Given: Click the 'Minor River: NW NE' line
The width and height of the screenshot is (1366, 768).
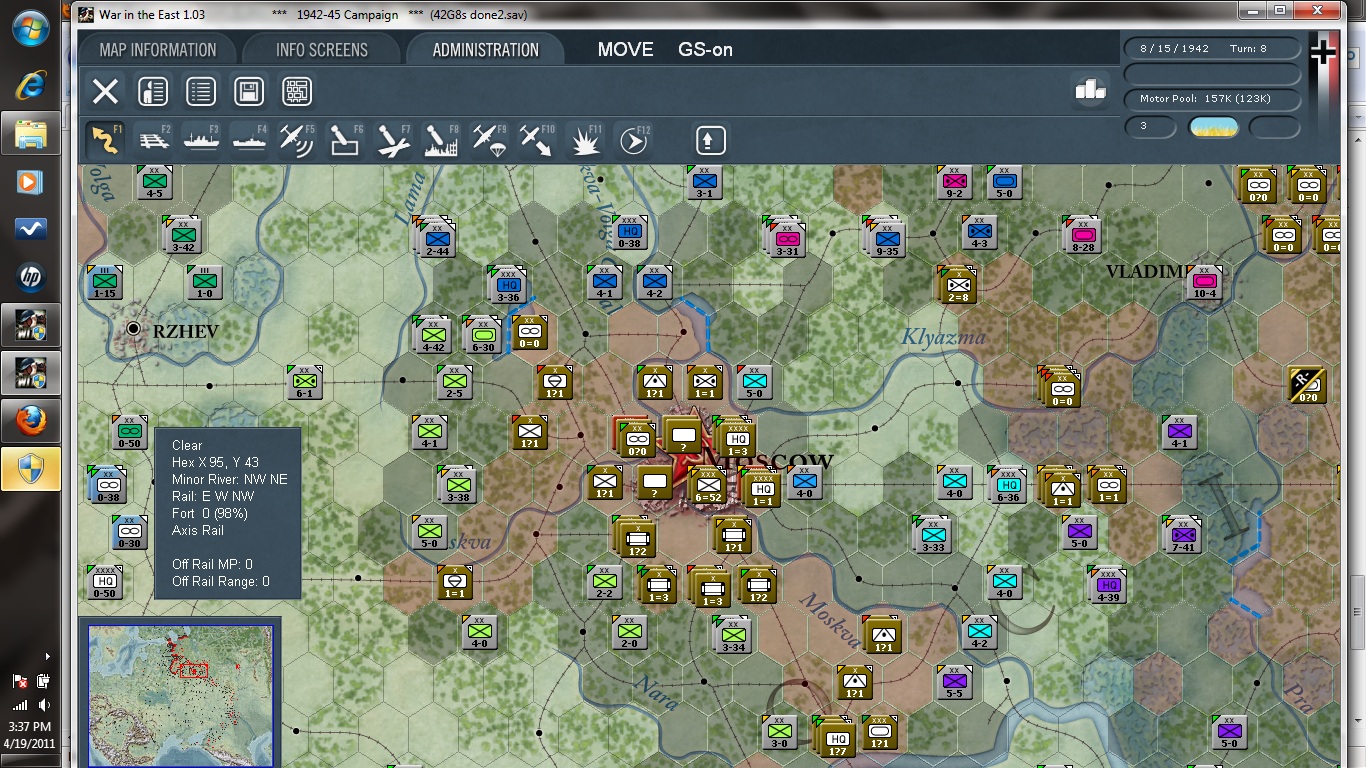Looking at the screenshot, I should pyautogui.click(x=229, y=479).
